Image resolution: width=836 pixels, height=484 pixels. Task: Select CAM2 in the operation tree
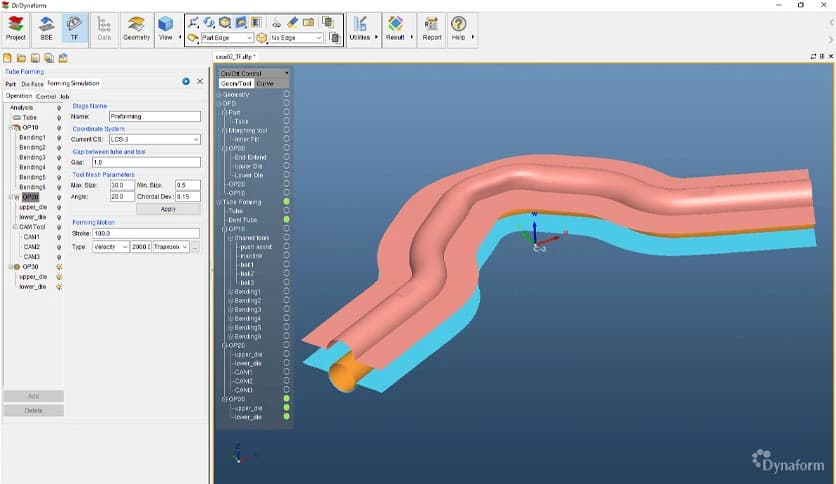(x=32, y=246)
